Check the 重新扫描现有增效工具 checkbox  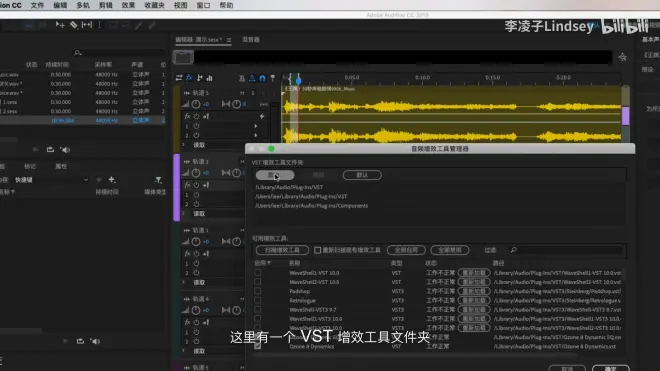[318, 250]
